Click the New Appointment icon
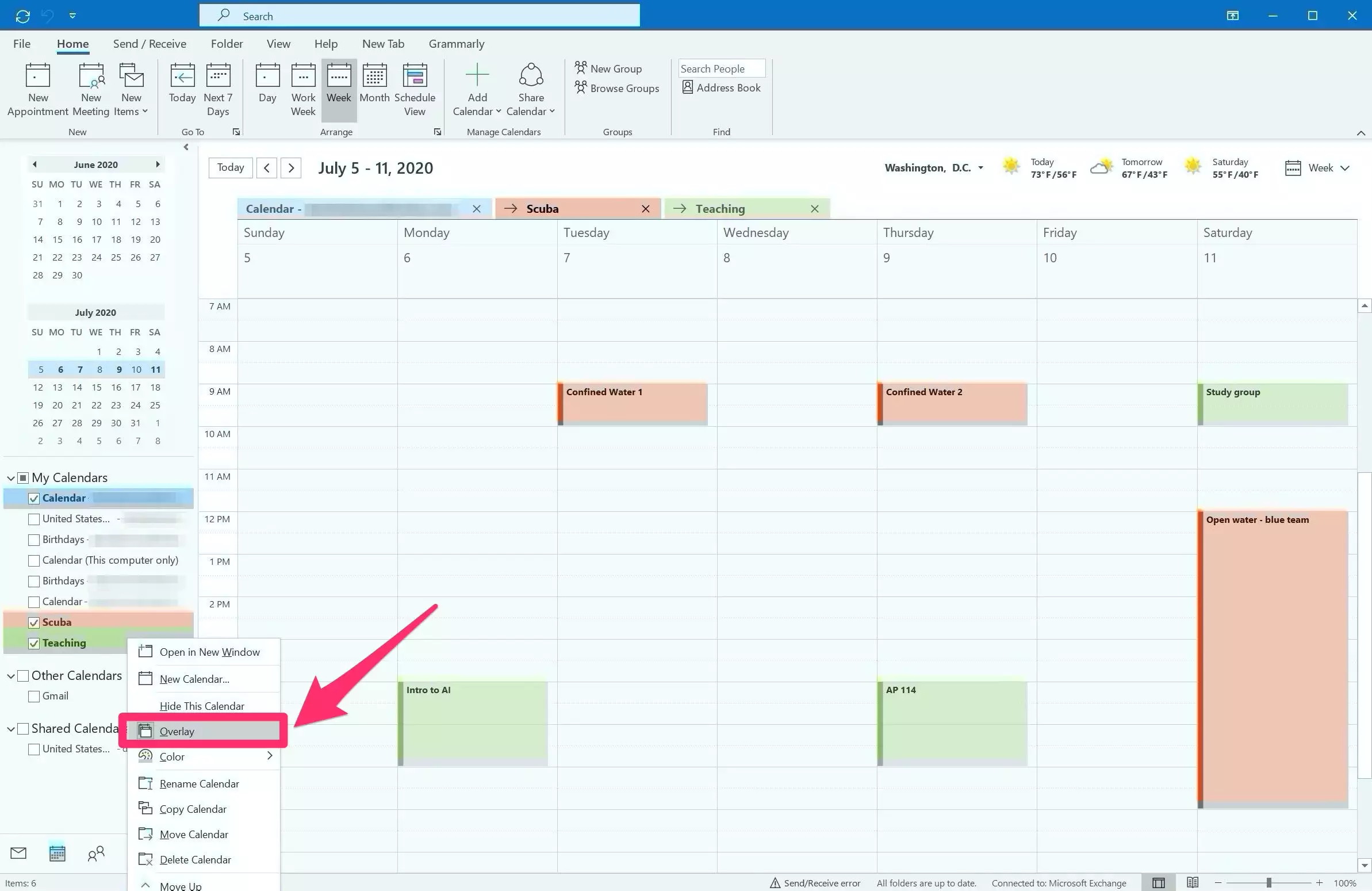Image resolution: width=1372 pixels, height=891 pixels. click(x=37, y=76)
